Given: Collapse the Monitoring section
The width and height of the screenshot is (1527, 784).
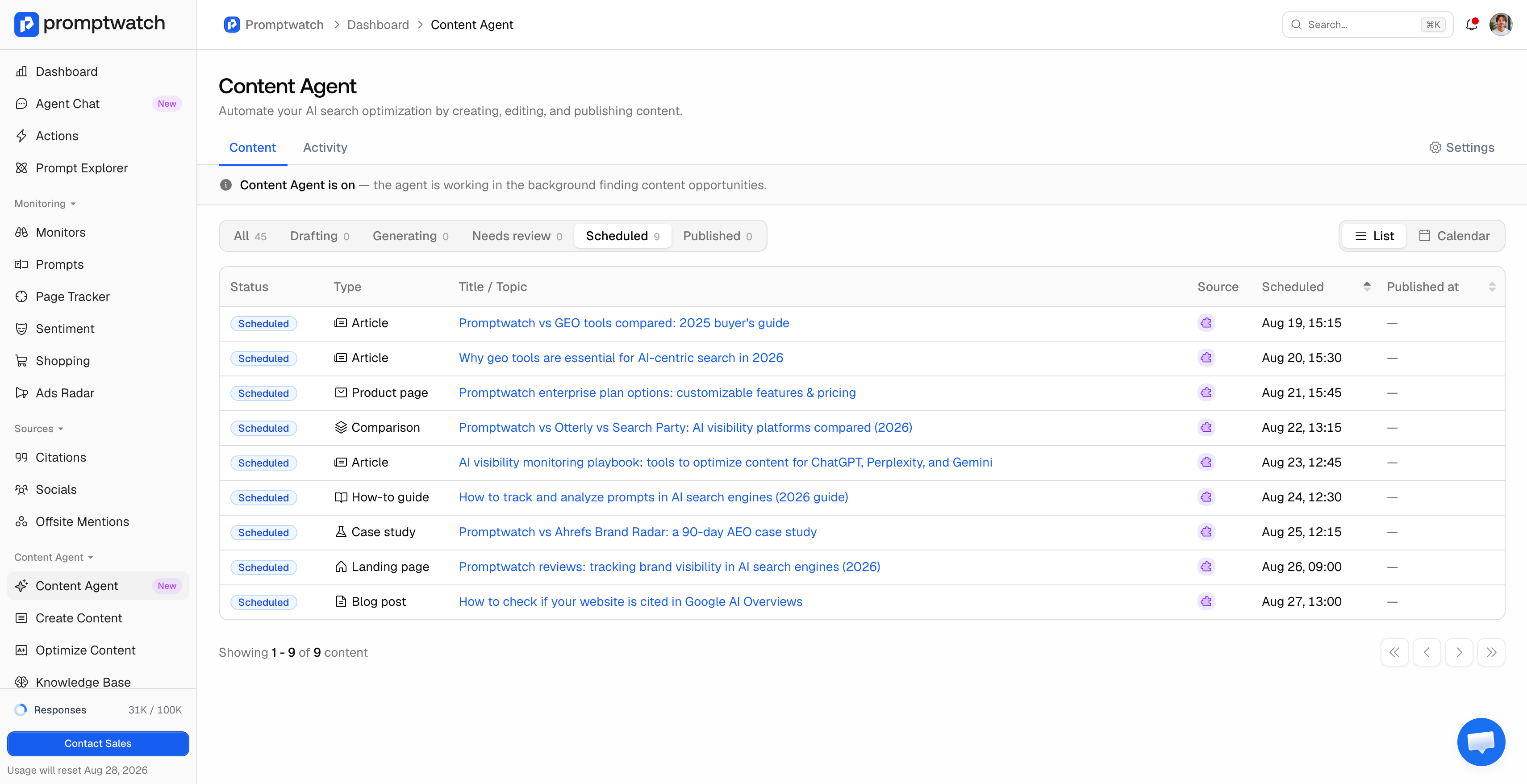Looking at the screenshot, I should [45, 203].
